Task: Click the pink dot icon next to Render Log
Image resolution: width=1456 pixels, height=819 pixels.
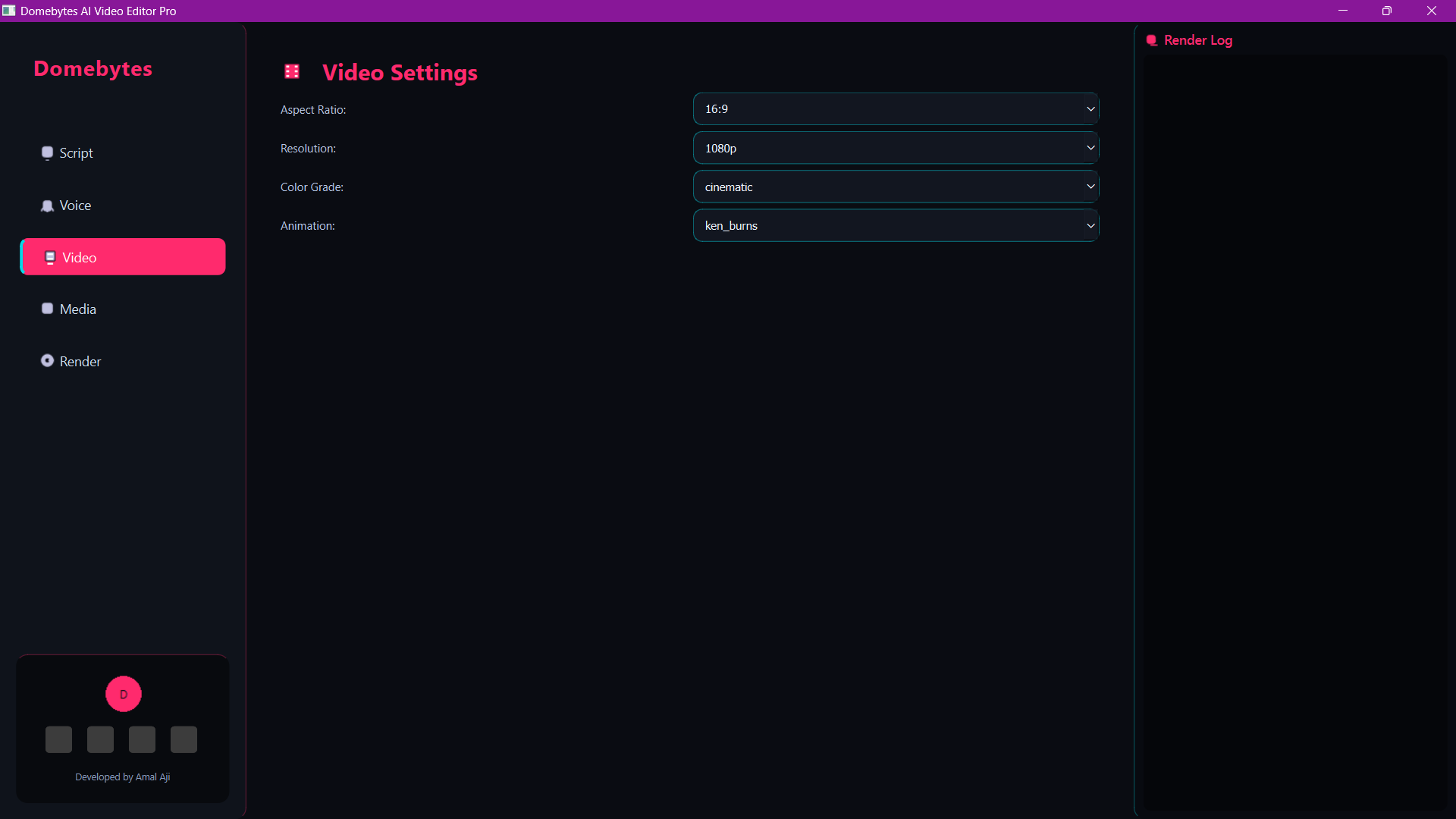Action: click(1152, 40)
